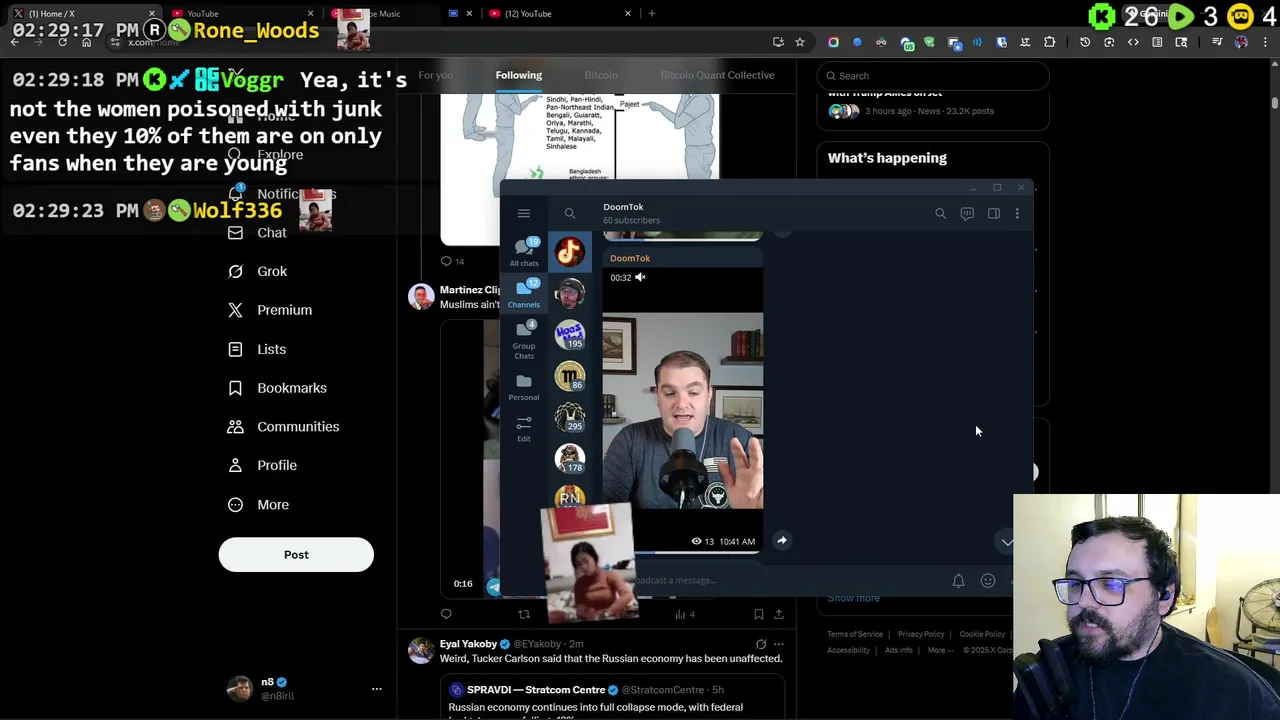The height and width of the screenshot is (720, 1280).
Task: Reply to the Martinez tweet
Action: tap(446, 614)
